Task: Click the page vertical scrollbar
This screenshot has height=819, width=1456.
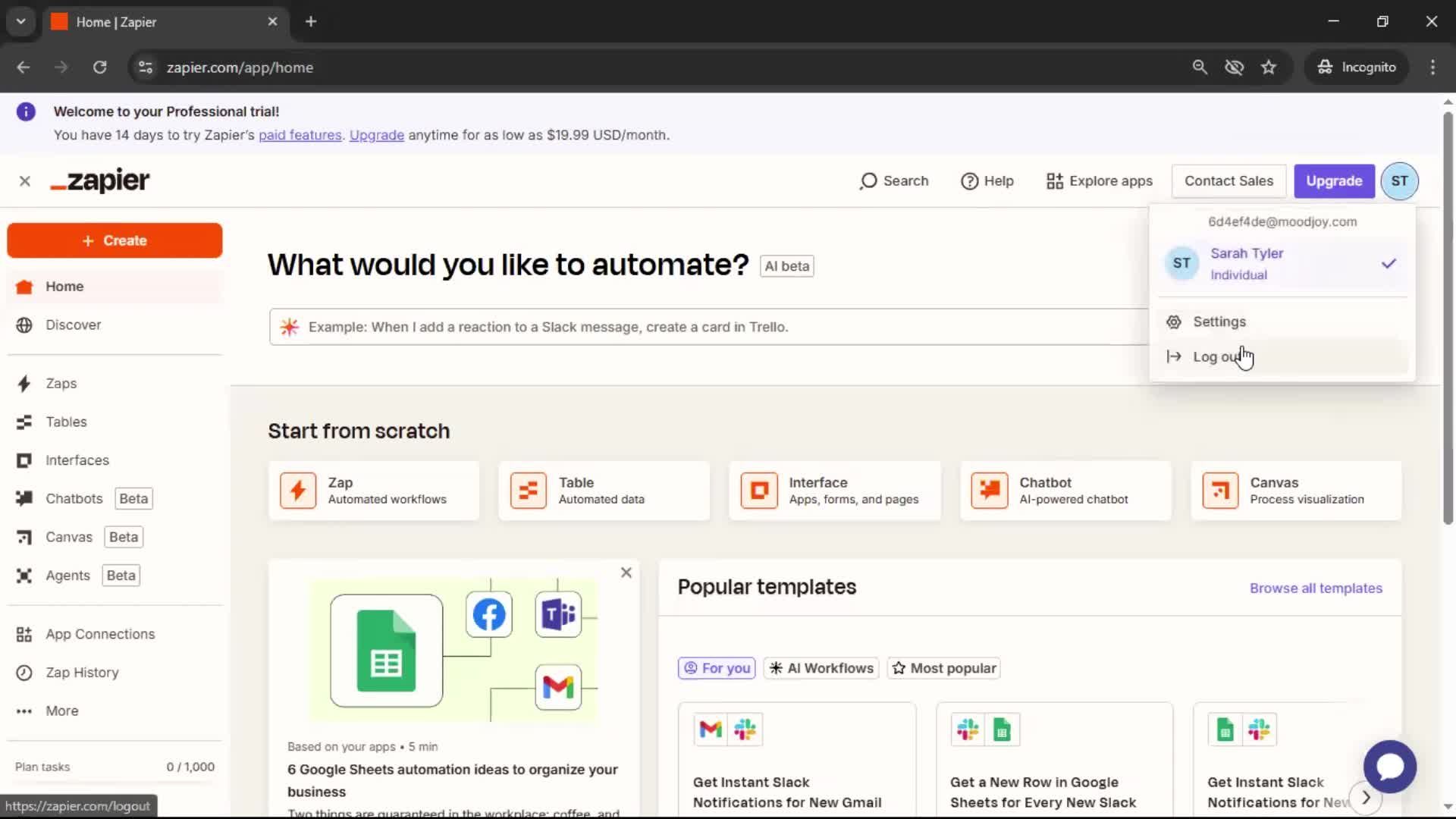Action: pos(1448,318)
